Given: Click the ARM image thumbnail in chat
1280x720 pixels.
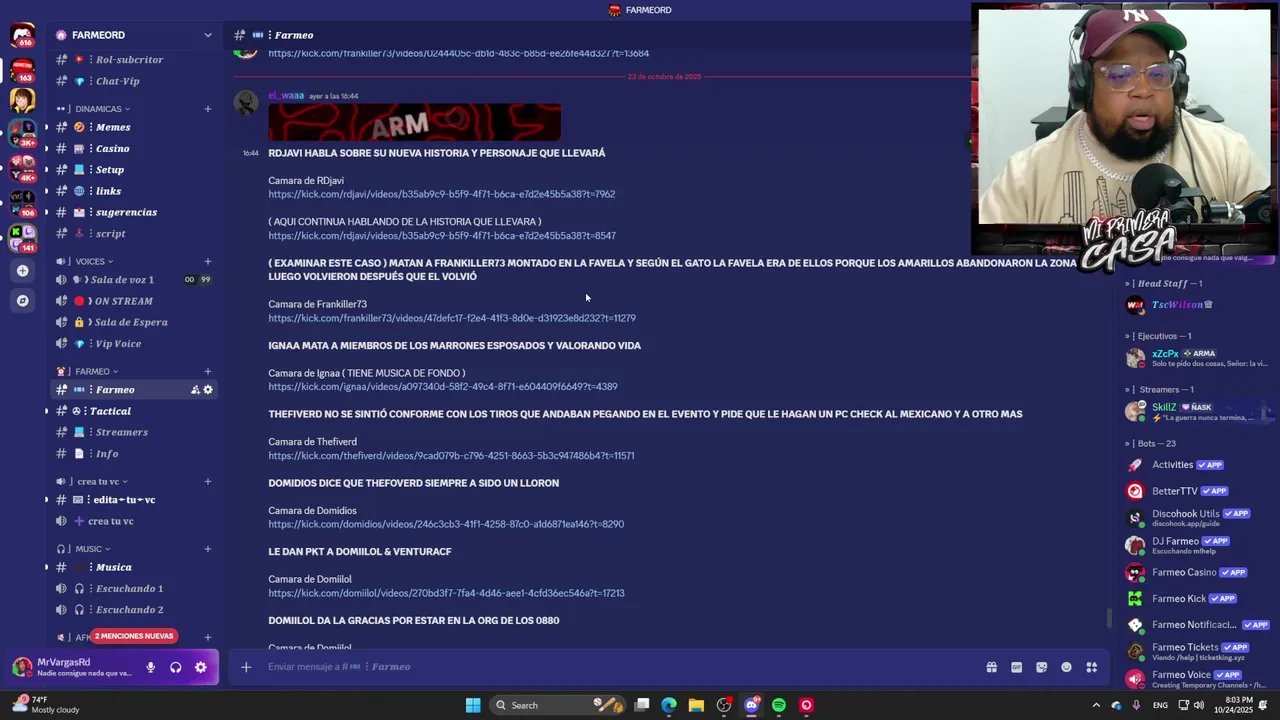Looking at the screenshot, I should (414, 122).
